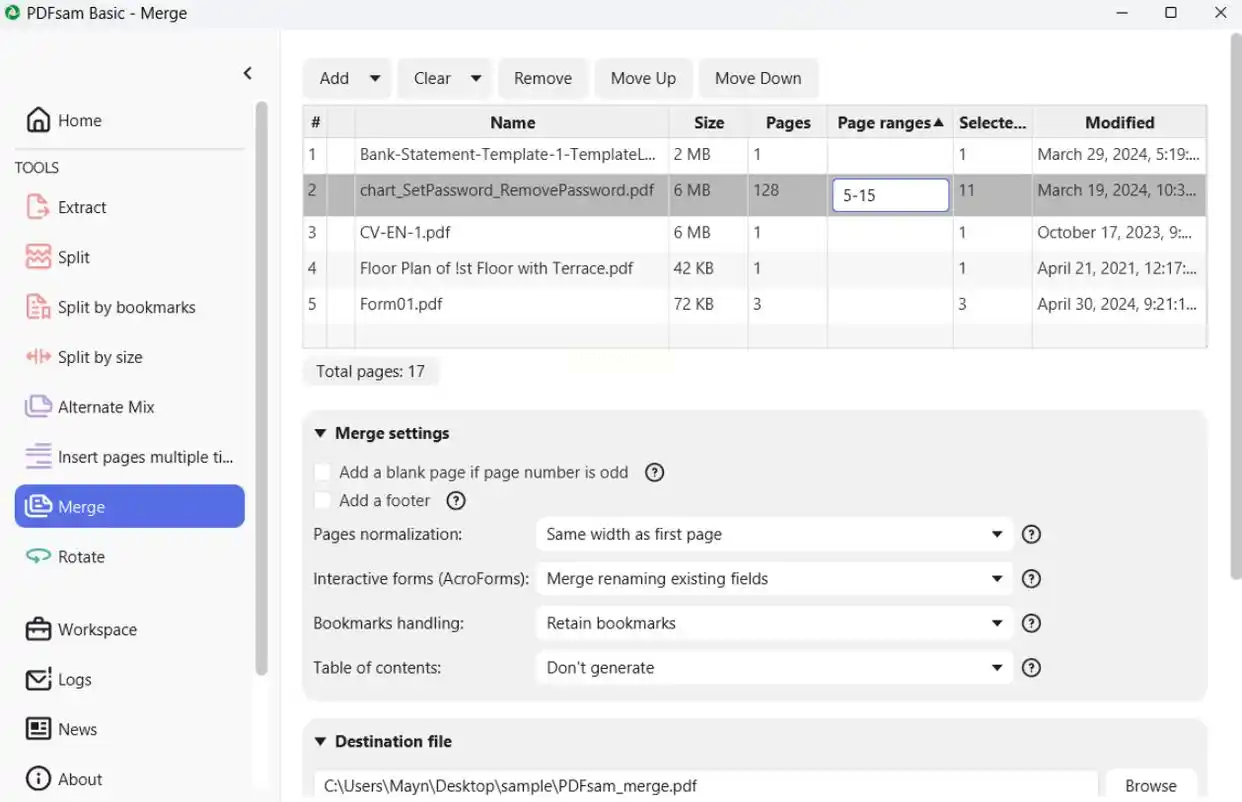
Task: Click the Move Up button
Action: pyautogui.click(x=643, y=78)
